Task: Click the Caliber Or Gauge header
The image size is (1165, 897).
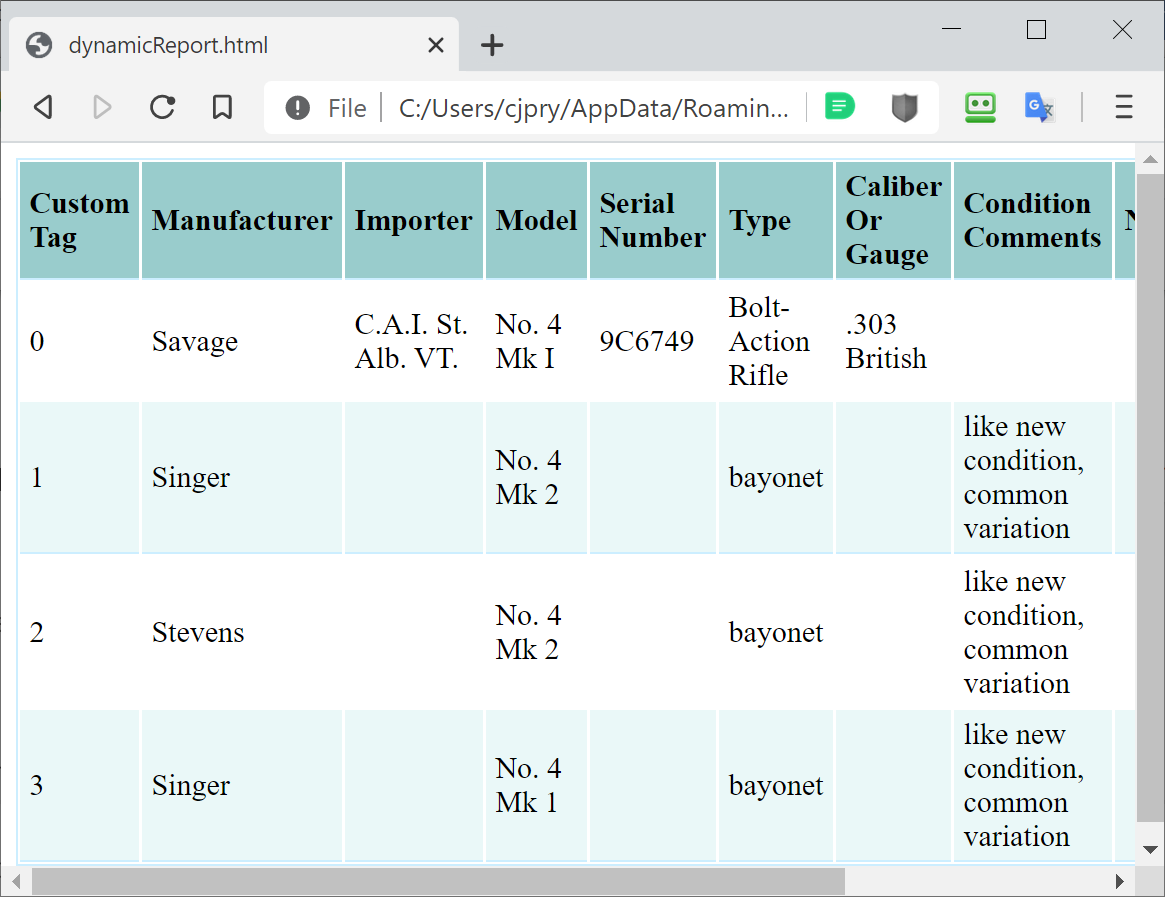Action: pyautogui.click(x=893, y=220)
